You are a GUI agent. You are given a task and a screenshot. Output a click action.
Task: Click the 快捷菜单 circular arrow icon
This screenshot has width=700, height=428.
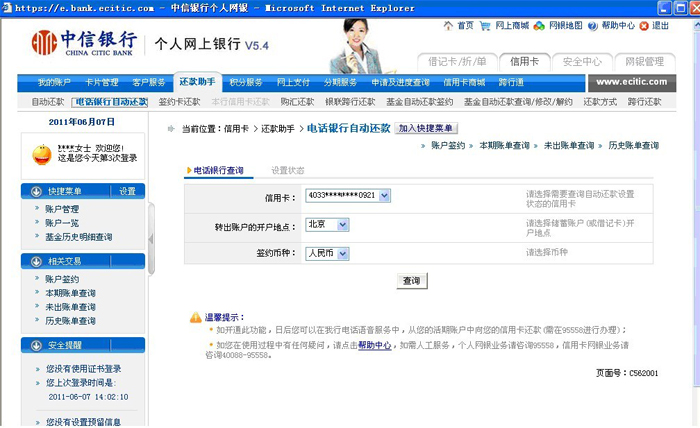pos(38,191)
